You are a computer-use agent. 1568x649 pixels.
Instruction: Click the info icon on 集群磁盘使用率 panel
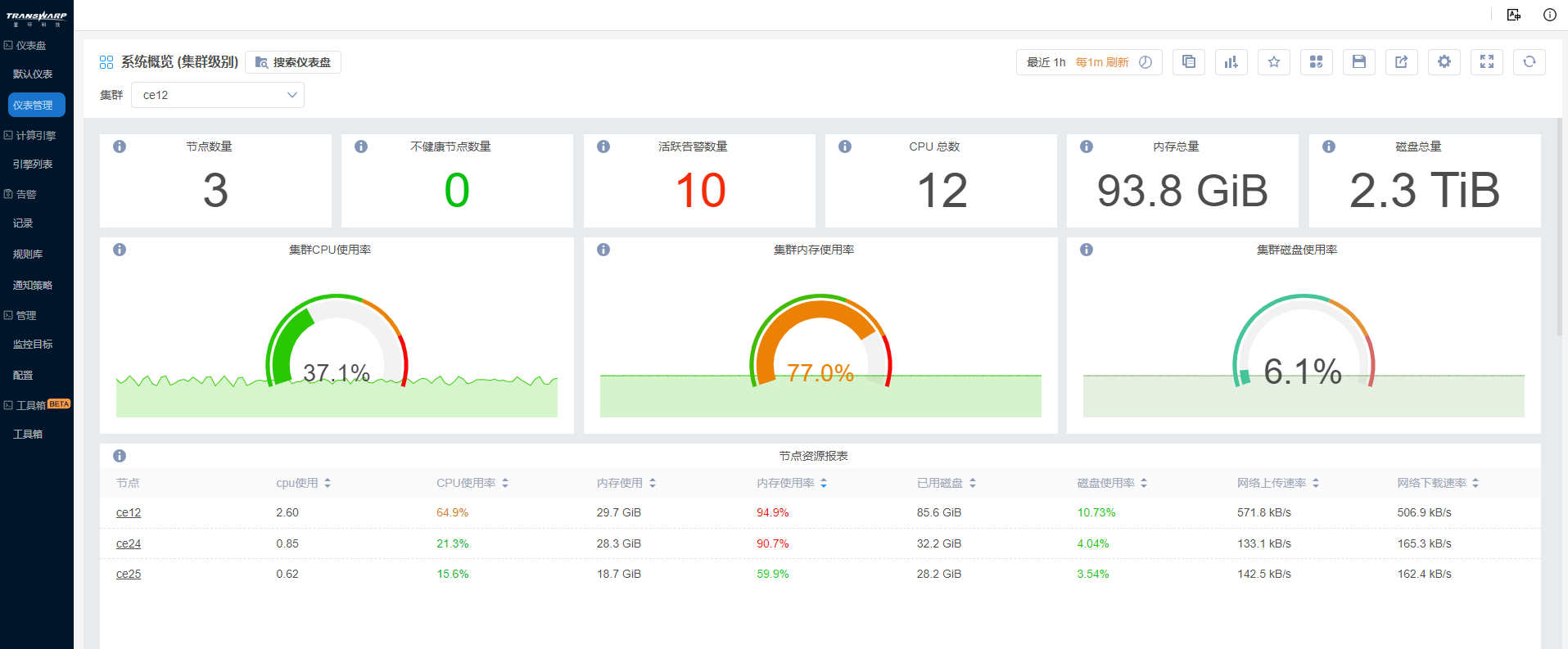pyautogui.click(x=1087, y=250)
